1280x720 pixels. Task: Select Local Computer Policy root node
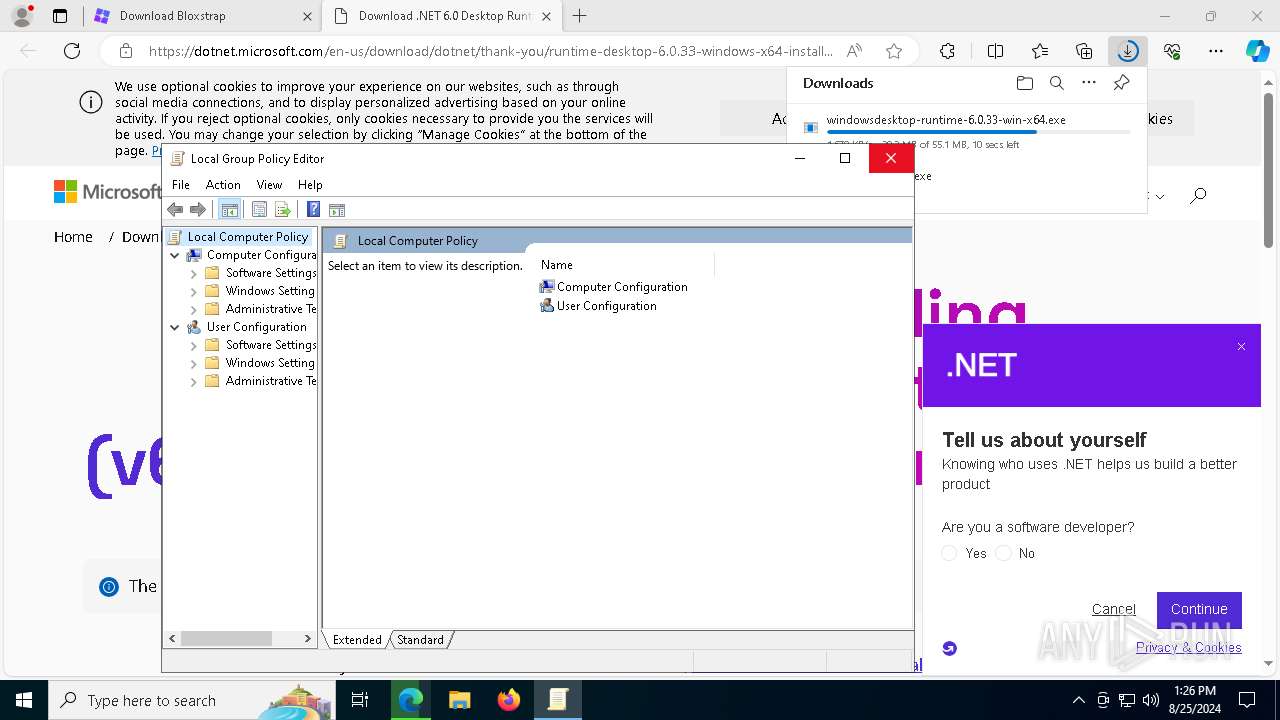coord(238,237)
